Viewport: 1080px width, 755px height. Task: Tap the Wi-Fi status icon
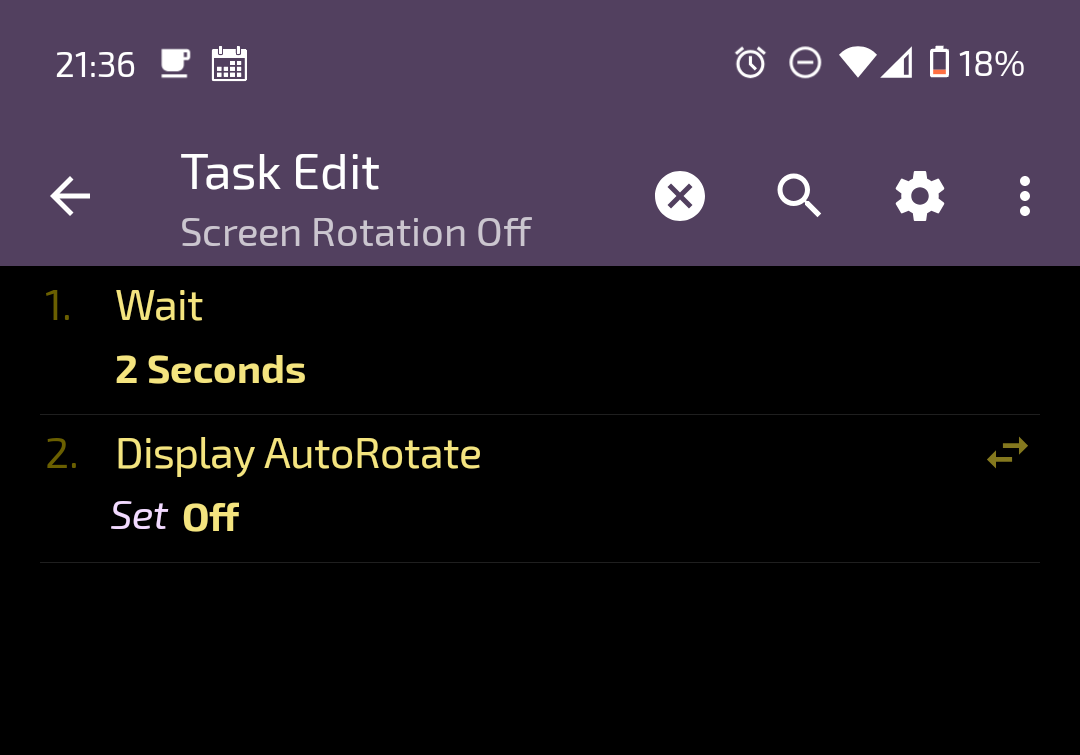857,62
